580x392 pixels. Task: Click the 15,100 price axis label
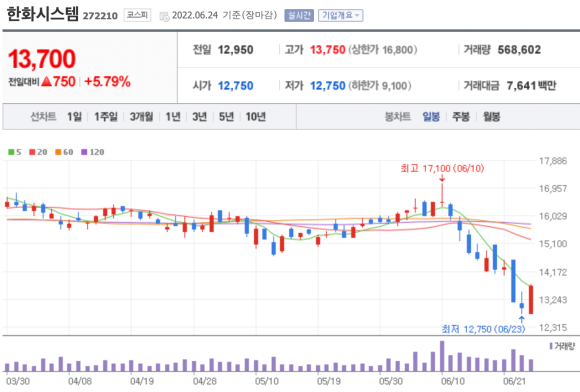click(553, 244)
